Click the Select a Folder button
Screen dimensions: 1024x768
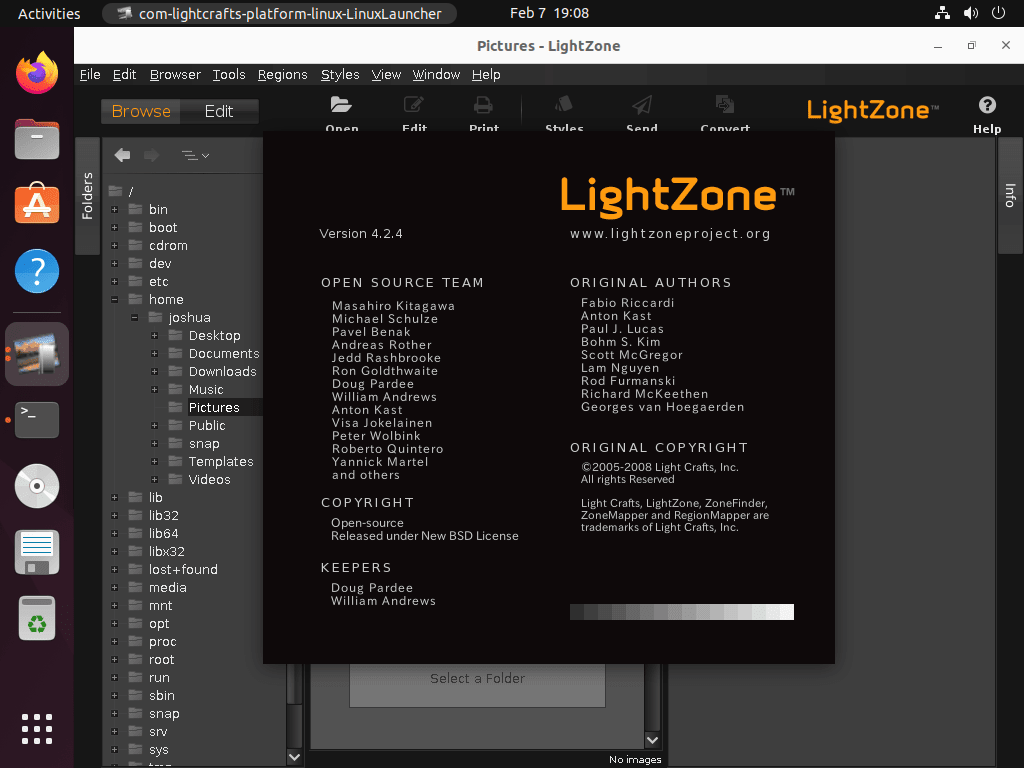pos(477,678)
